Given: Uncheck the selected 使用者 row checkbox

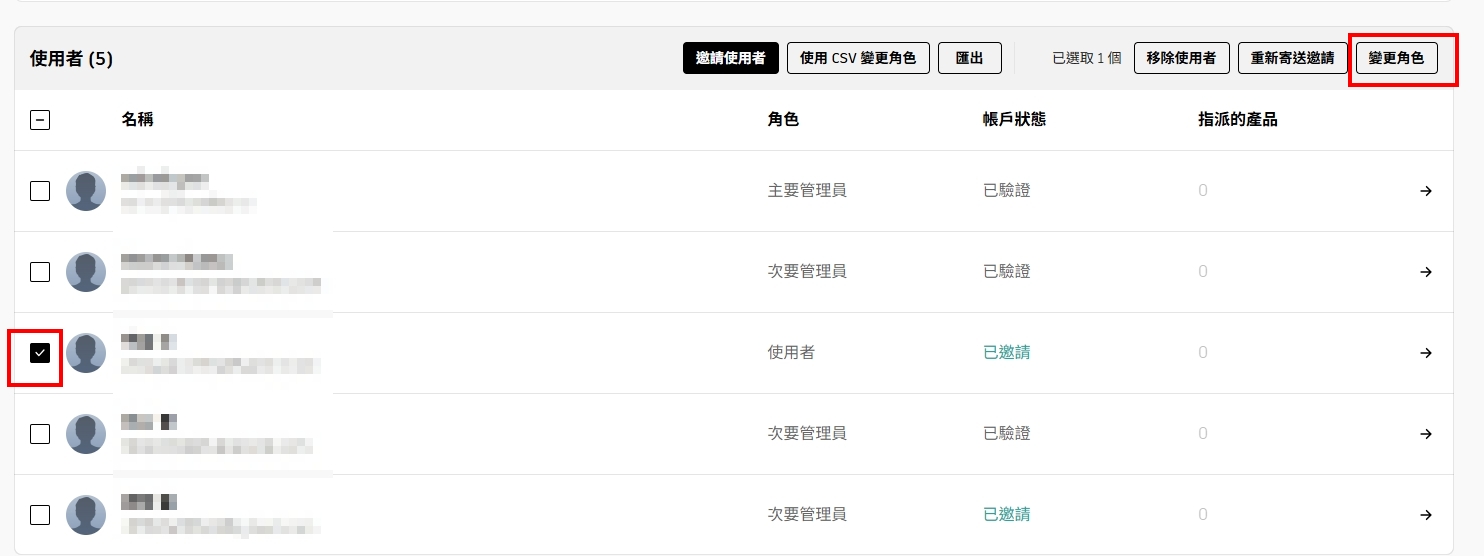Looking at the screenshot, I should 40,353.
